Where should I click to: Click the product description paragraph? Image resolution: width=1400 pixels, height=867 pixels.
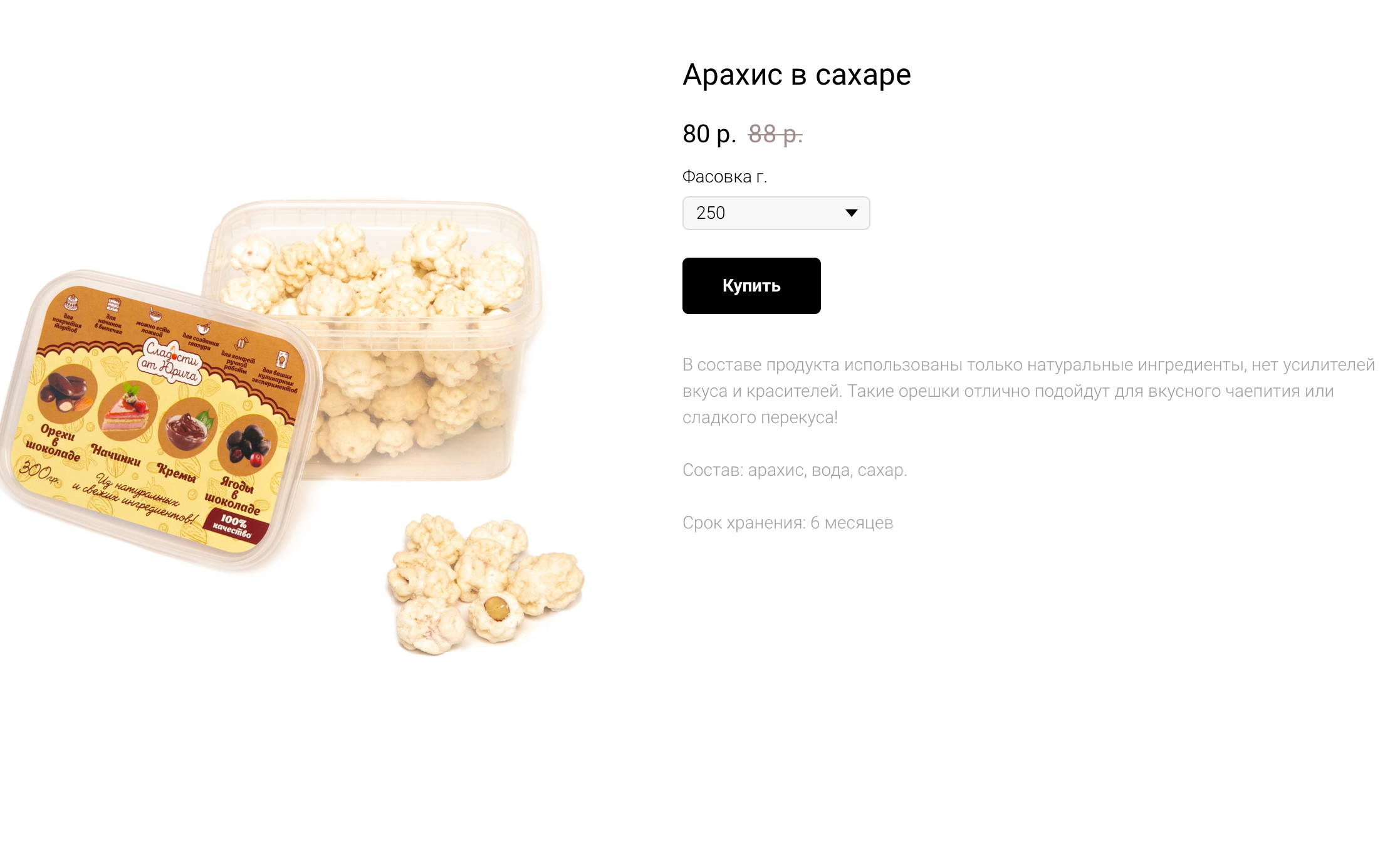[x=1028, y=391]
